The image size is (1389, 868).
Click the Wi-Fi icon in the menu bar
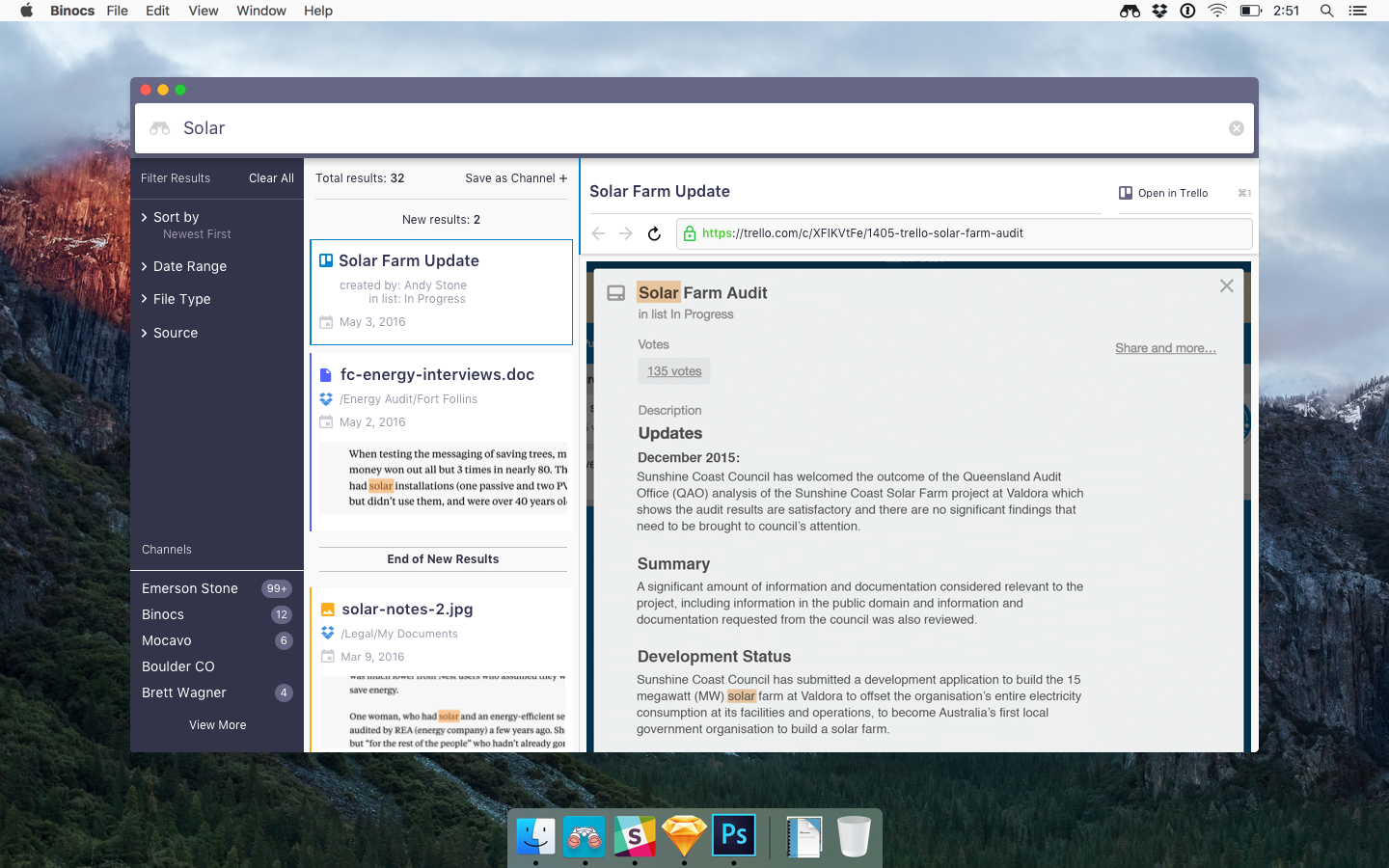pyautogui.click(x=1217, y=11)
